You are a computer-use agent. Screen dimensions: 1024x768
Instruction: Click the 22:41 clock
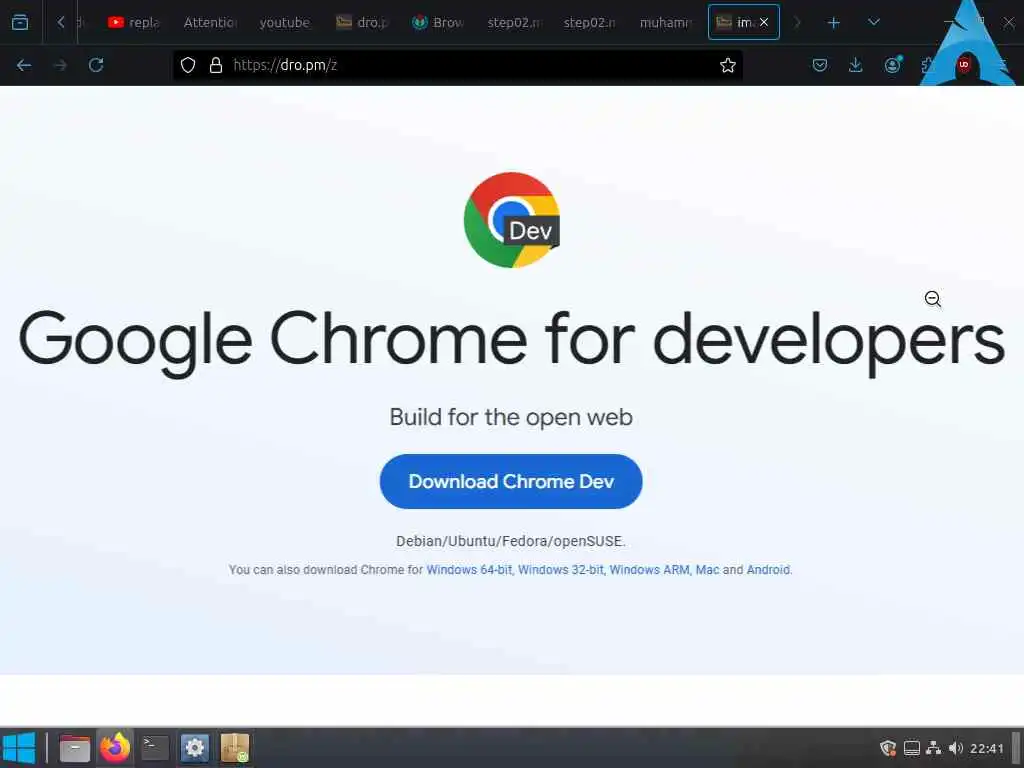click(986, 748)
